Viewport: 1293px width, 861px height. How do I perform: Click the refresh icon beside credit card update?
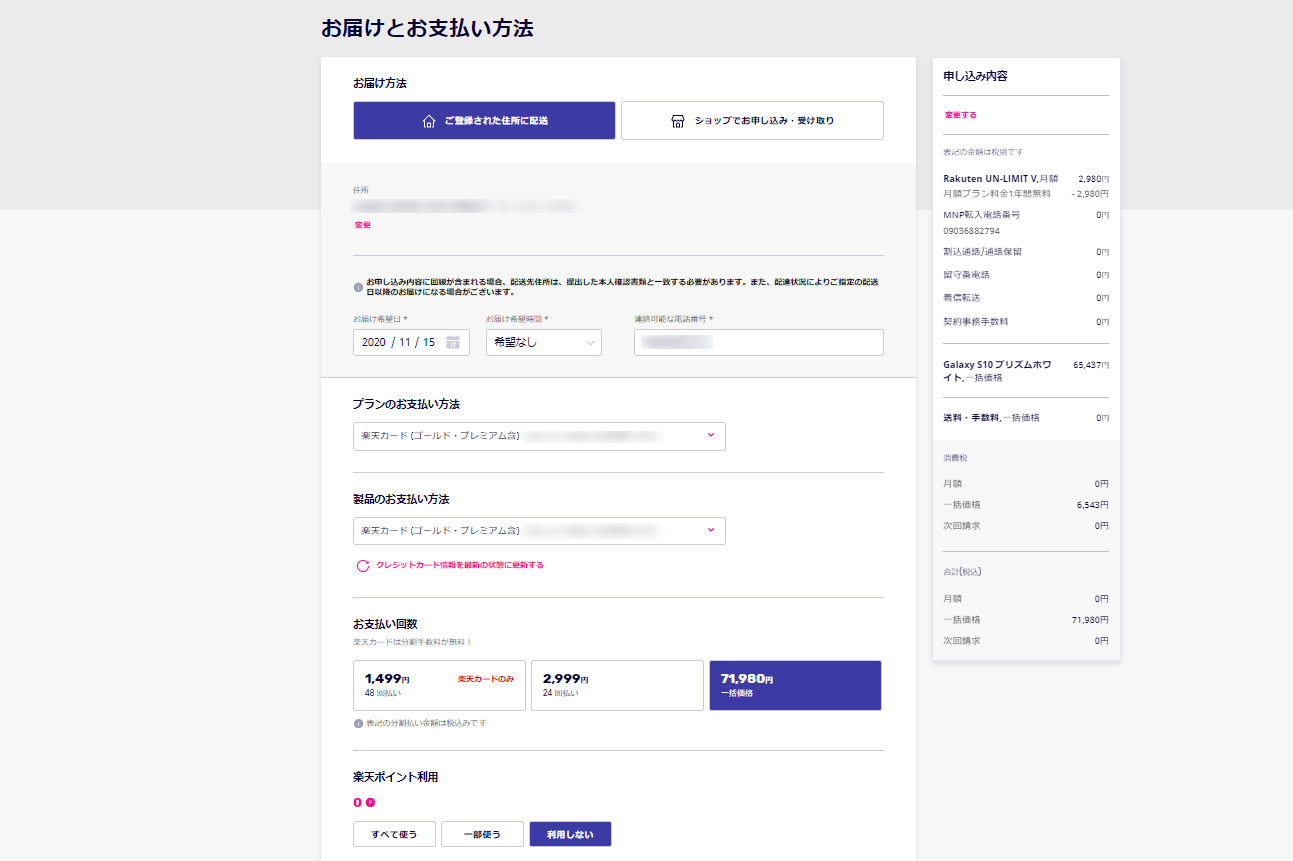(x=363, y=566)
